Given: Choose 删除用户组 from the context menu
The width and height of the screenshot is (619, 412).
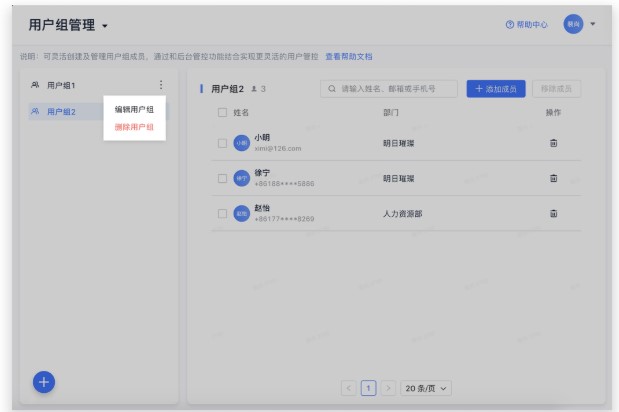Looking at the screenshot, I should [x=134, y=127].
